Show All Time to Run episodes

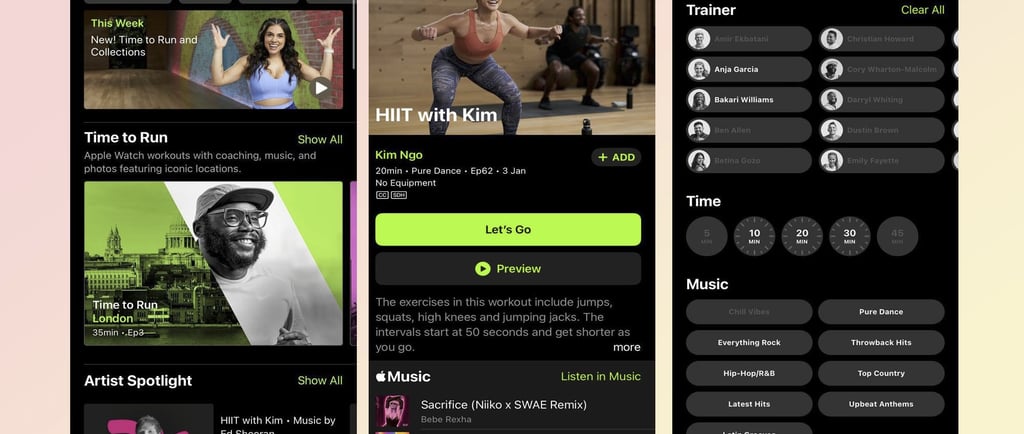320,140
